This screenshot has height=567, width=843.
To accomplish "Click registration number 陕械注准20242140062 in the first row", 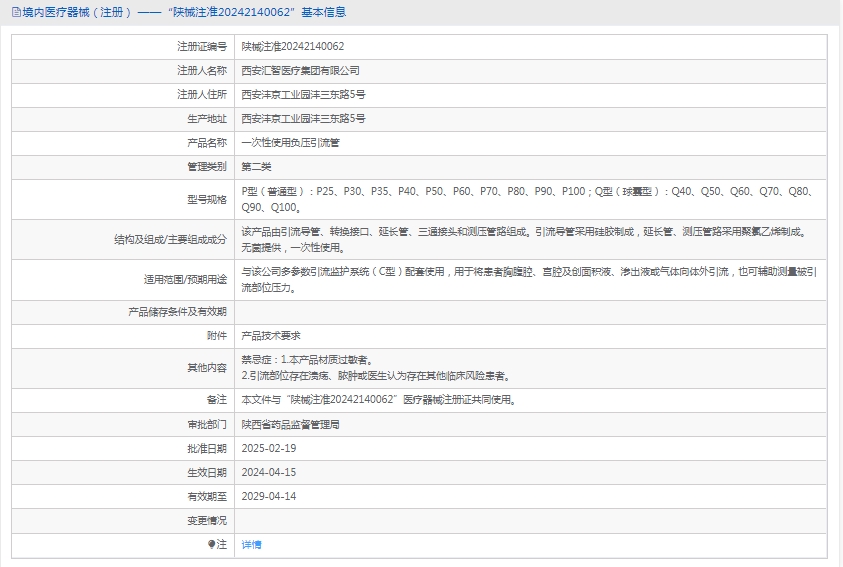I will point(293,46).
